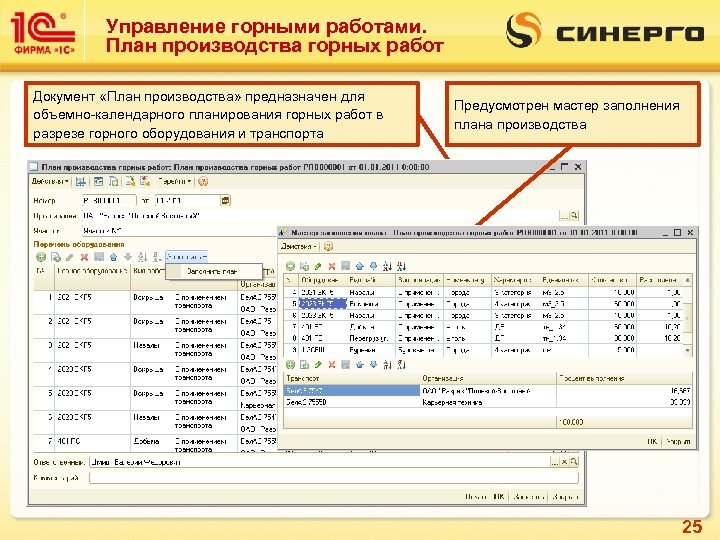Open the Перейти dropdown in plan document toolbar
Screen dimensions: 720x540
[x=174, y=181]
